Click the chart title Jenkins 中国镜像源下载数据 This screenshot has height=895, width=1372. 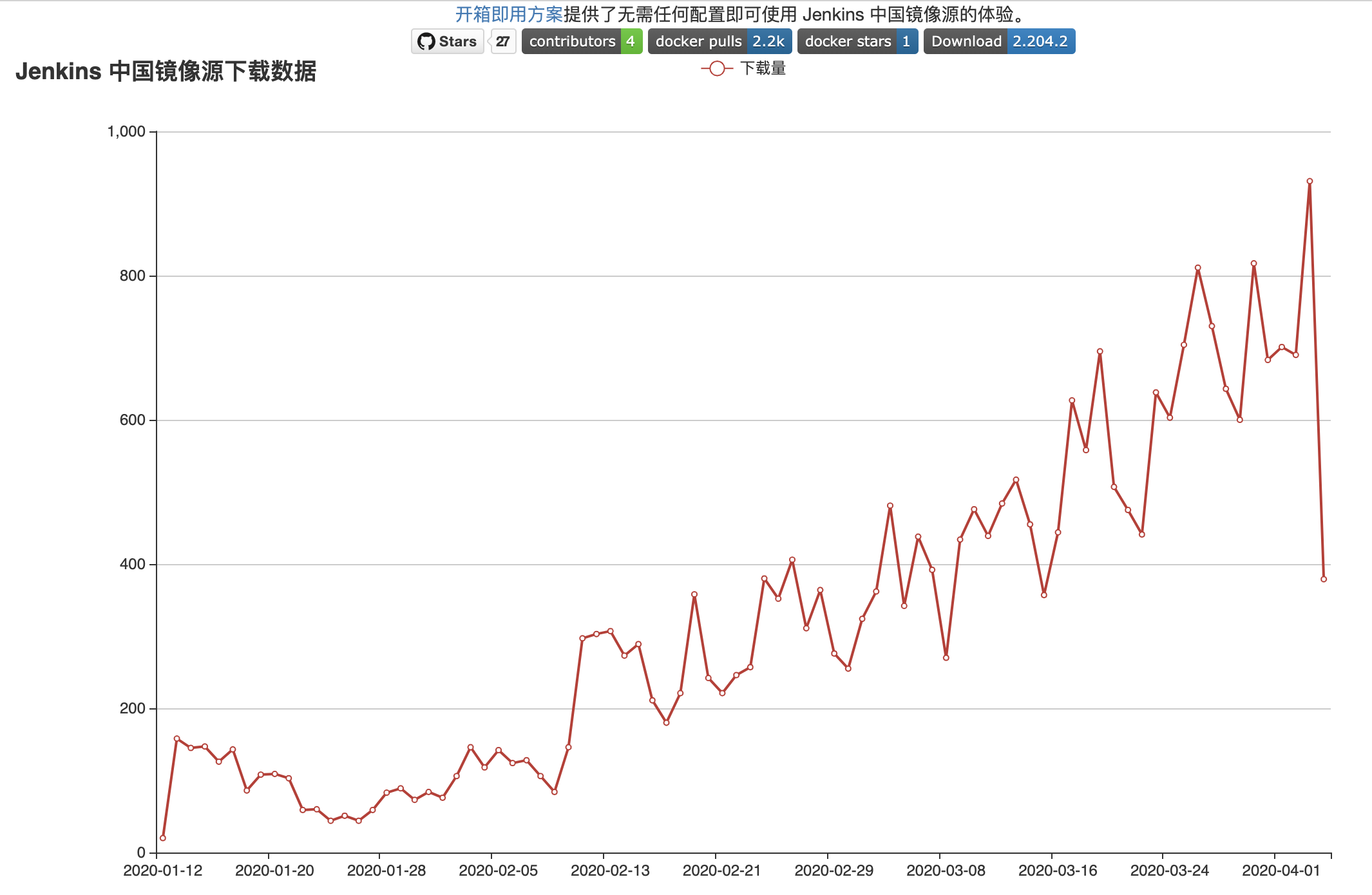pyautogui.click(x=166, y=71)
